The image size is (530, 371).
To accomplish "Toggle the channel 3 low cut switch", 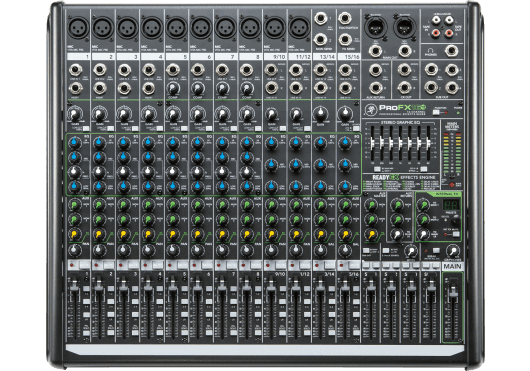I will tap(135, 128).
